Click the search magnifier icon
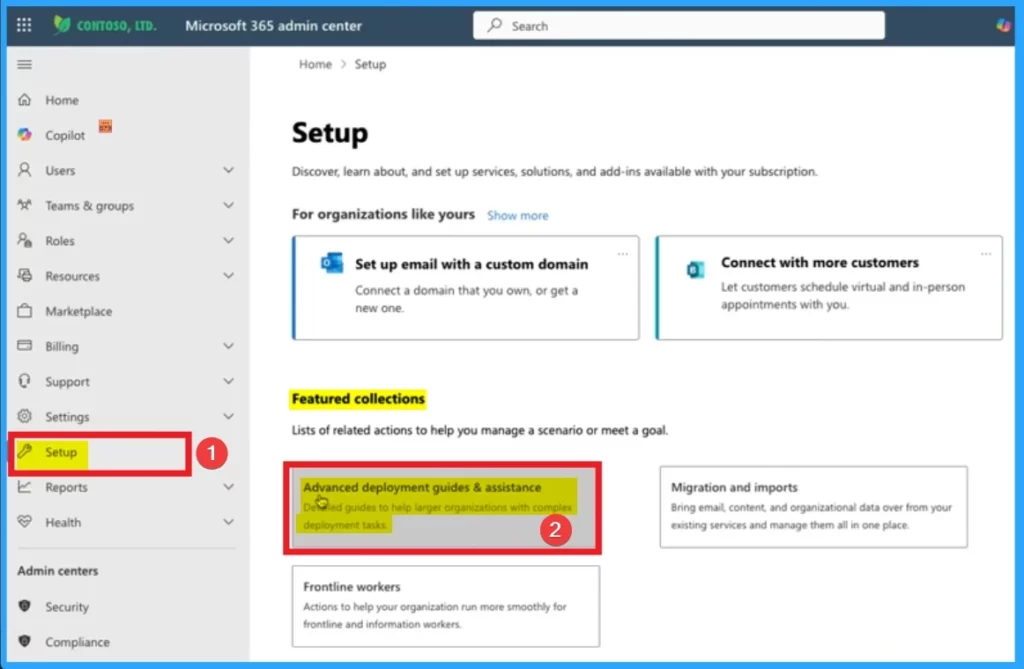 494,25
